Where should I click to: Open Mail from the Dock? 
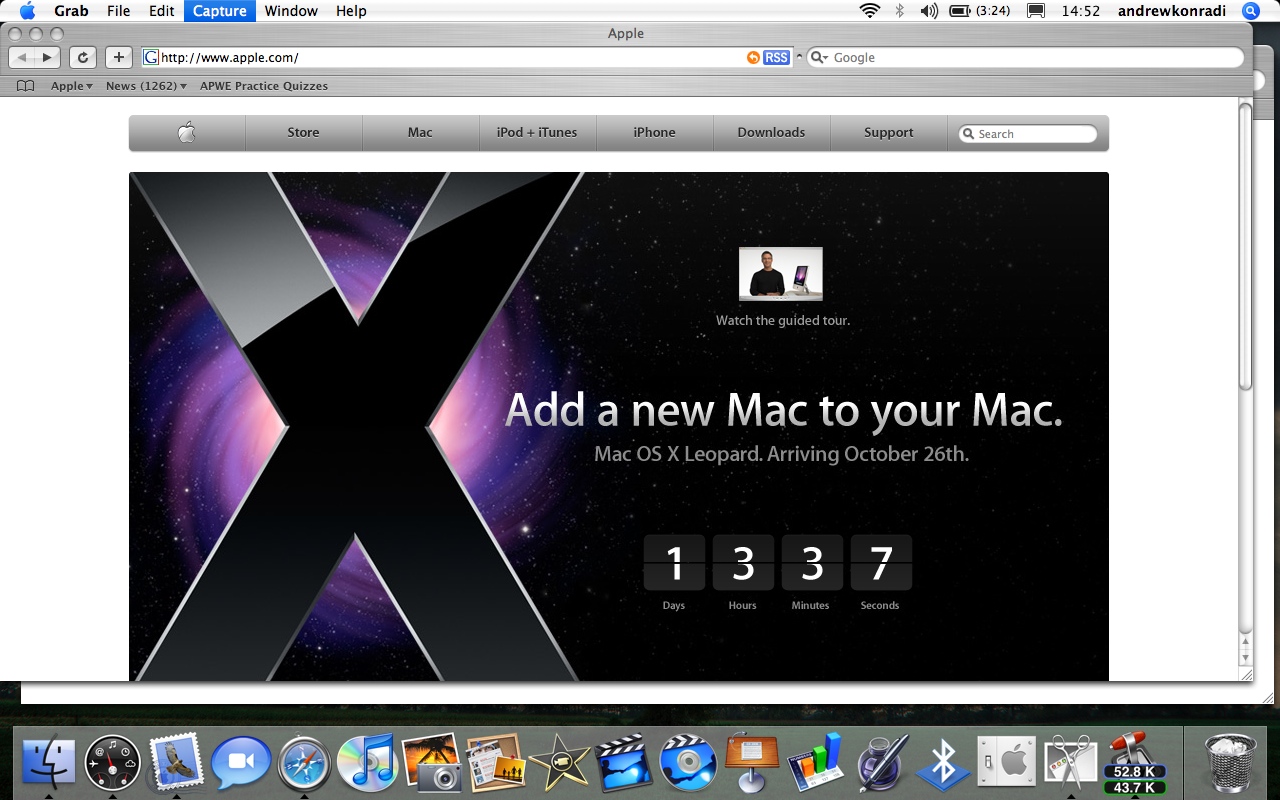[176, 763]
